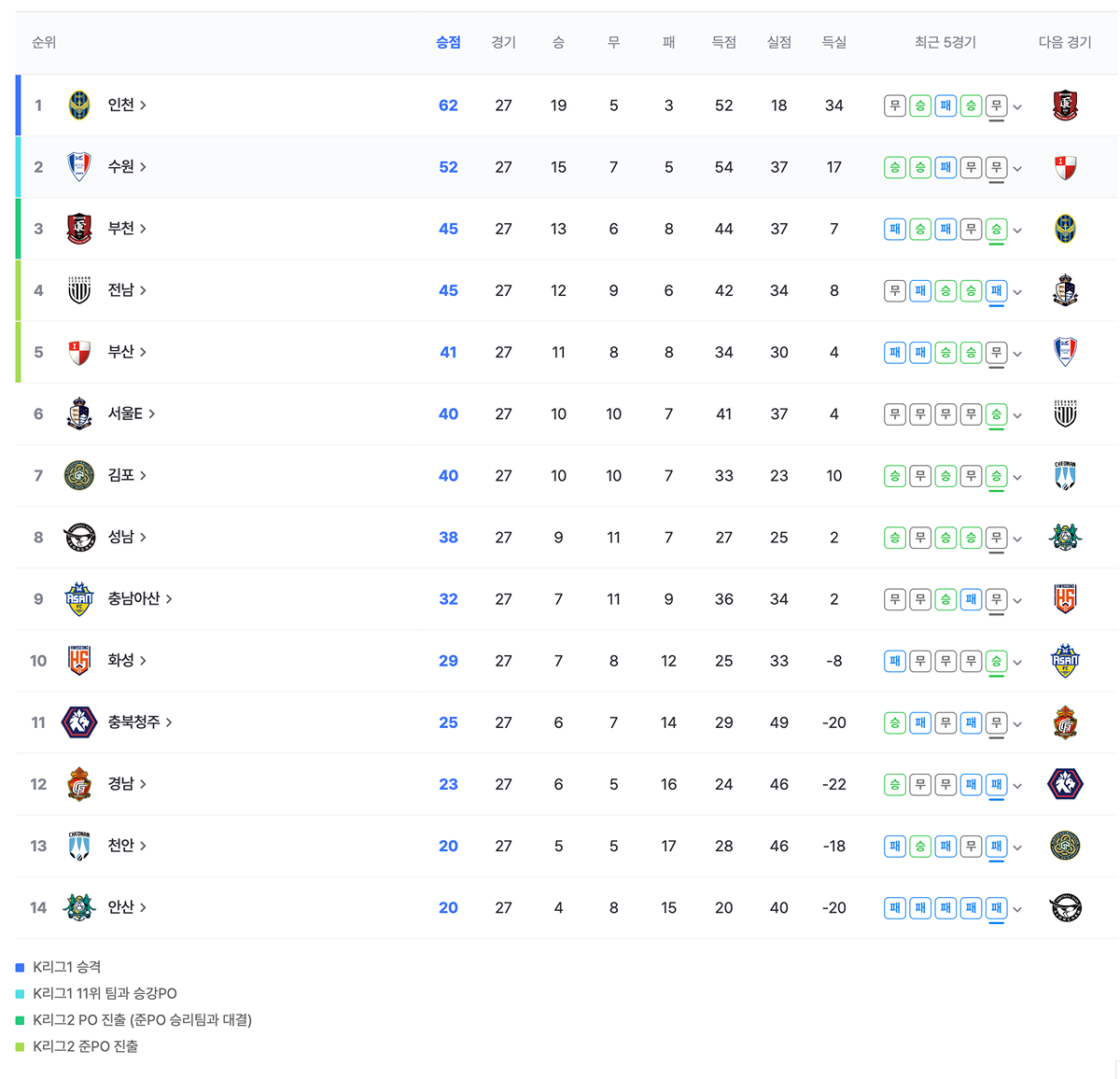Viewport: 1120px width, 1079px height.
Task: Click the Hwaseong crest beside 화성
Action: (x=79, y=660)
